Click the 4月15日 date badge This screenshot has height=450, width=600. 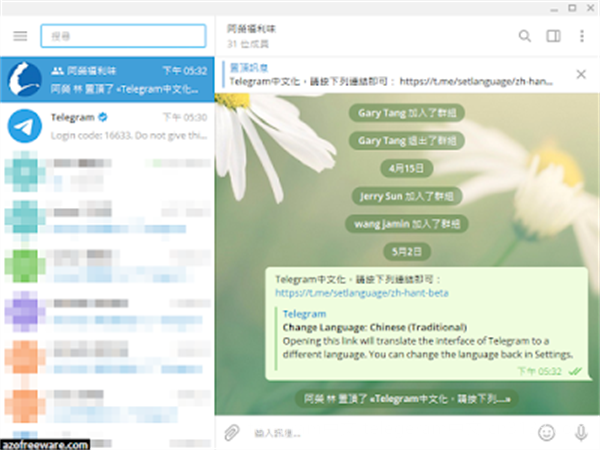point(407,168)
